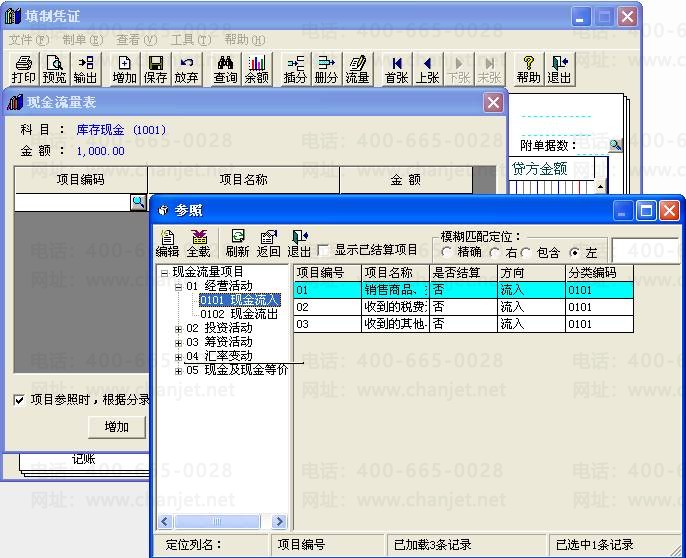The image size is (686, 558).
Task: Click the 贷方金额 column header
Action: click(551, 168)
